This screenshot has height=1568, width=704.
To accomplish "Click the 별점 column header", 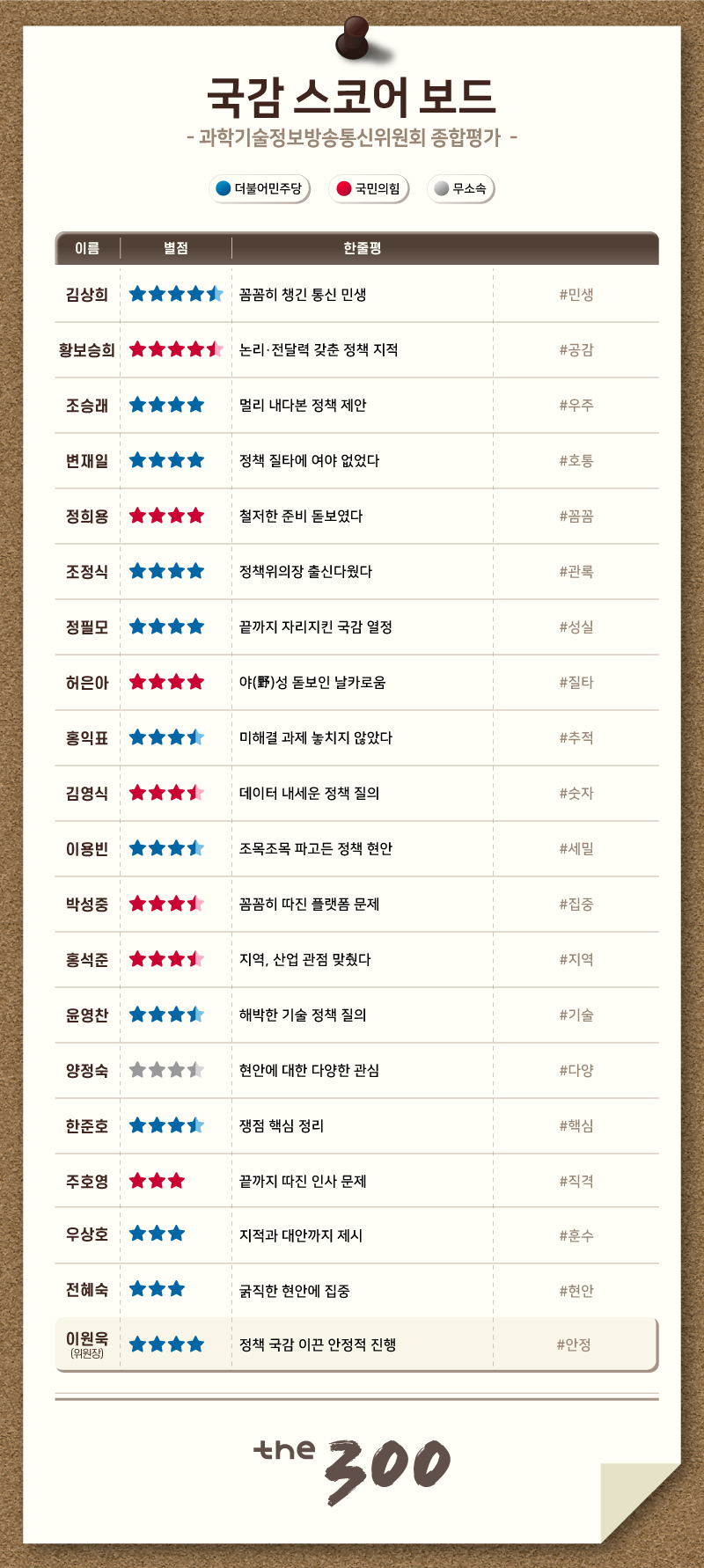I will [176, 248].
